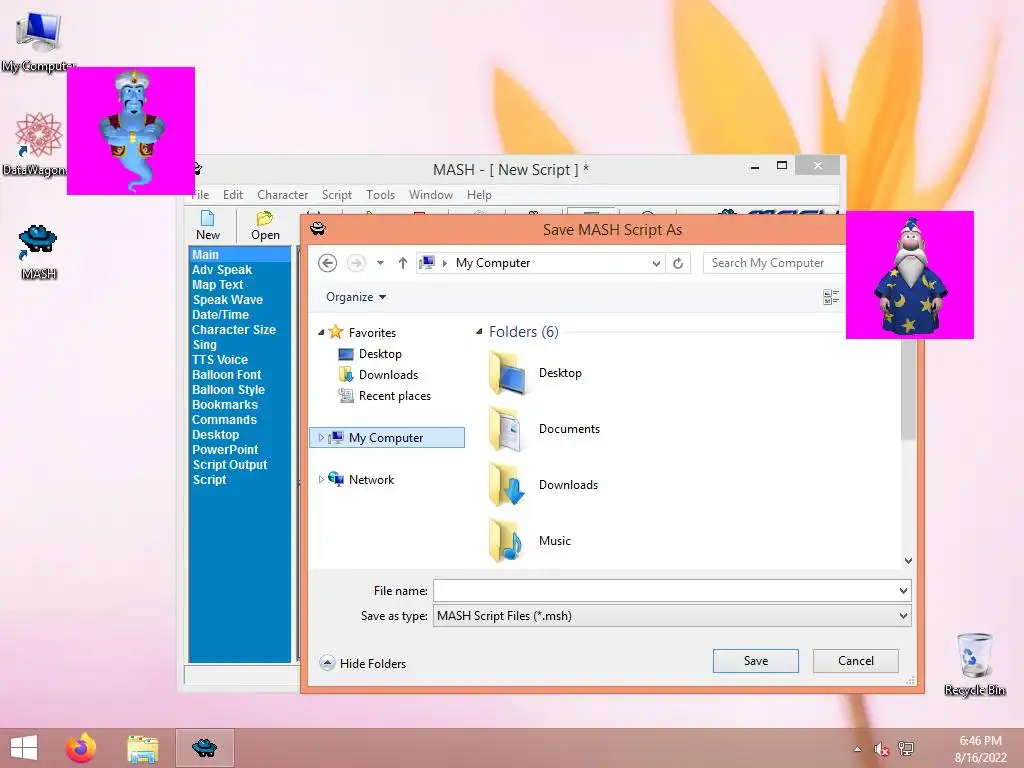The width and height of the screenshot is (1024, 768).
Task: Open the Edit menu in MASH
Action: pos(232,195)
